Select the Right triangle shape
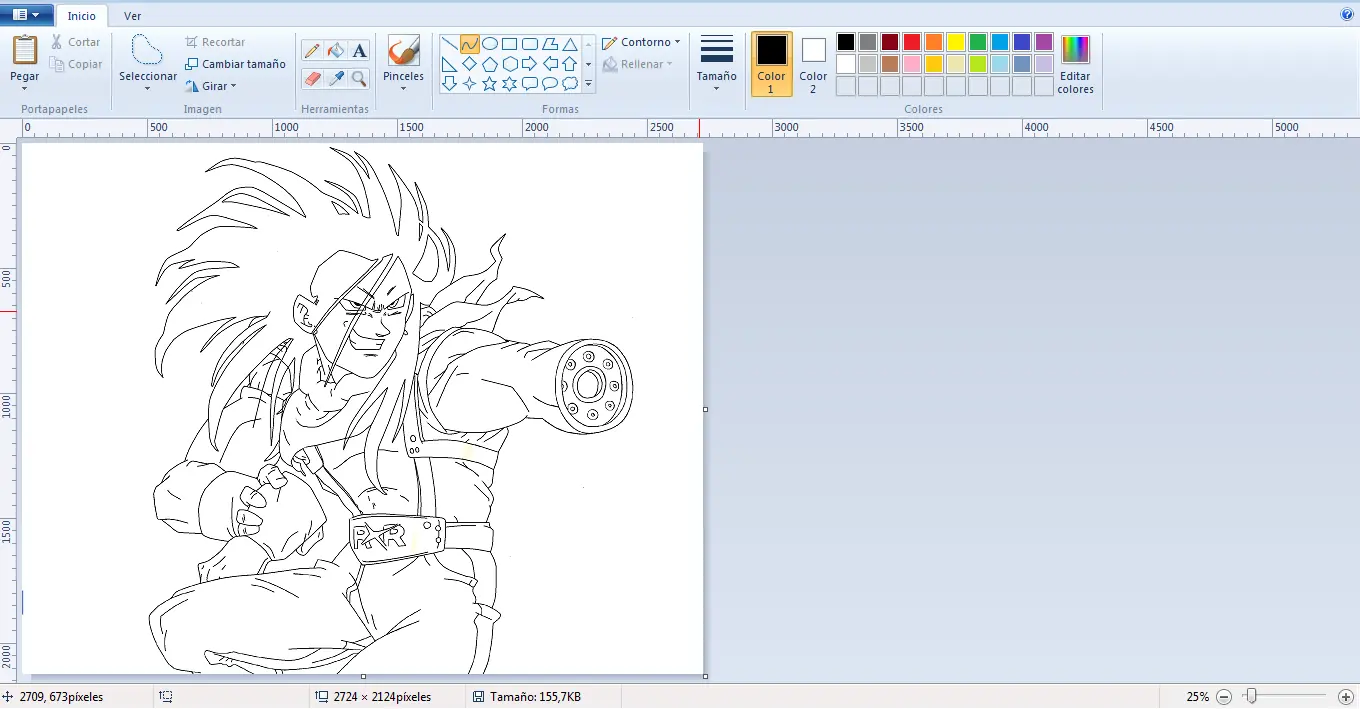The height and width of the screenshot is (709, 1360). [x=450, y=64]
